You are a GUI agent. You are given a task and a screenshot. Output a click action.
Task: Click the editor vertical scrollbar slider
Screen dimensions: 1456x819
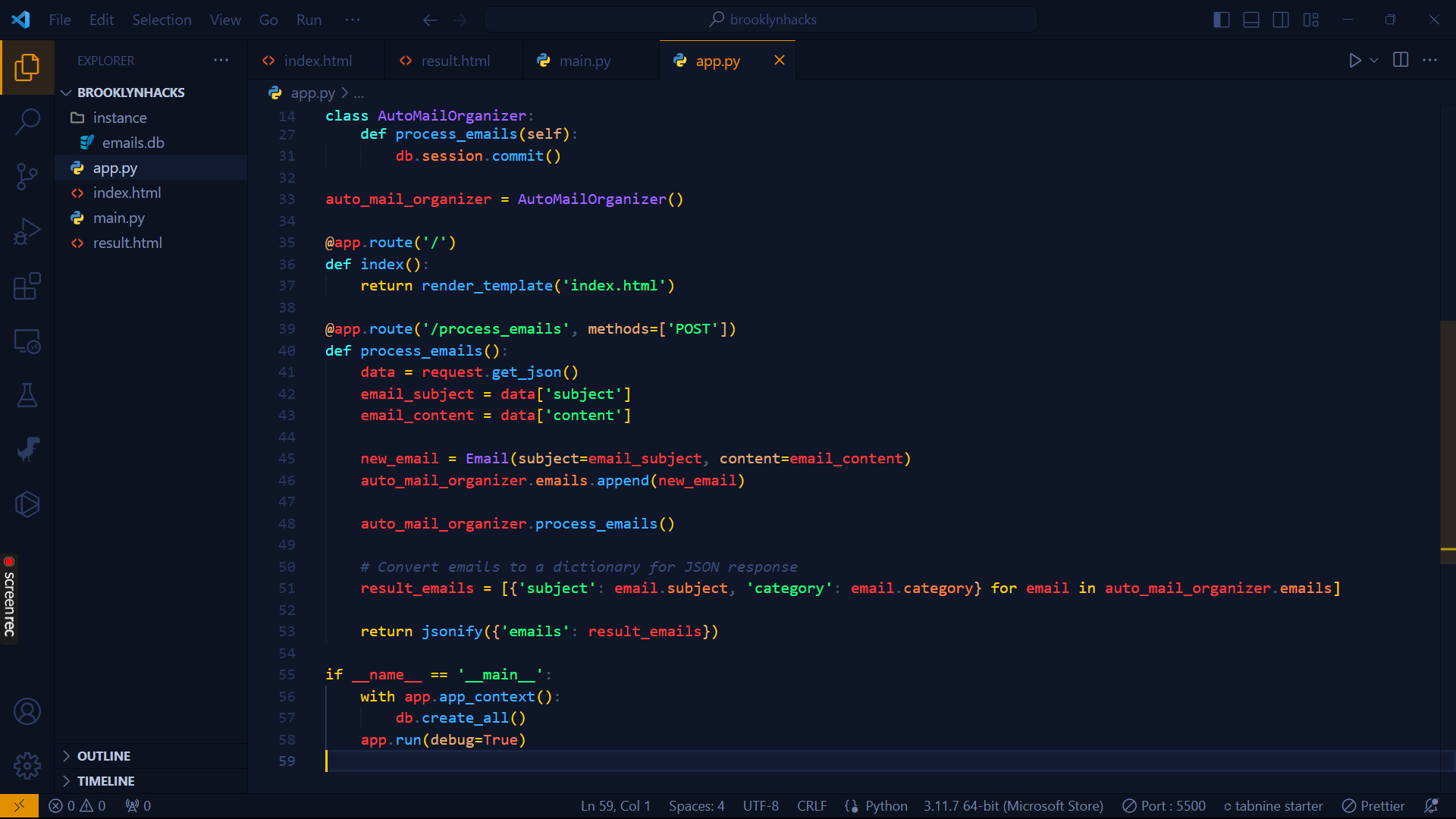1447,440
